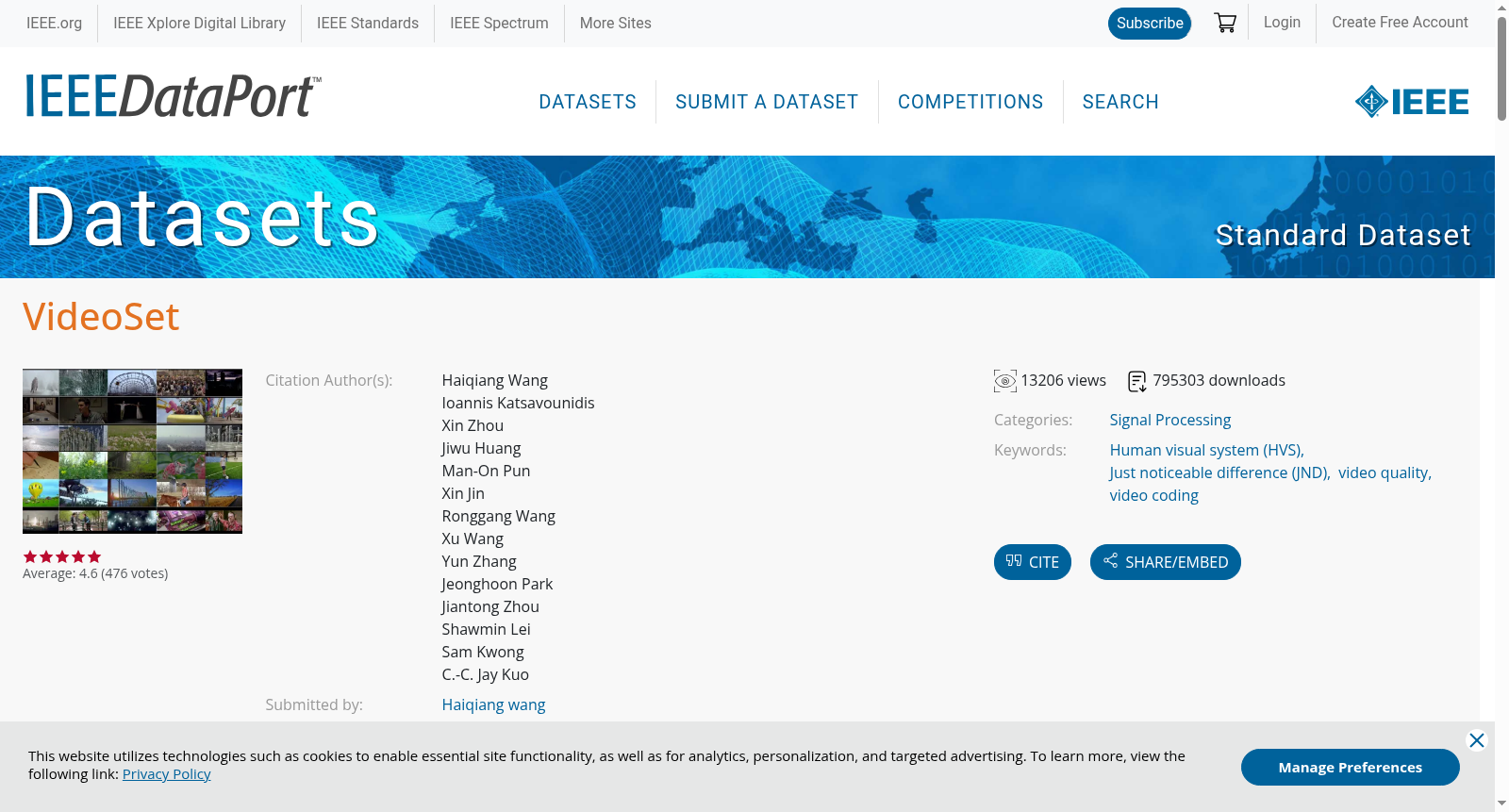Click the SHARE/EMBED button

click(1166, 562)
